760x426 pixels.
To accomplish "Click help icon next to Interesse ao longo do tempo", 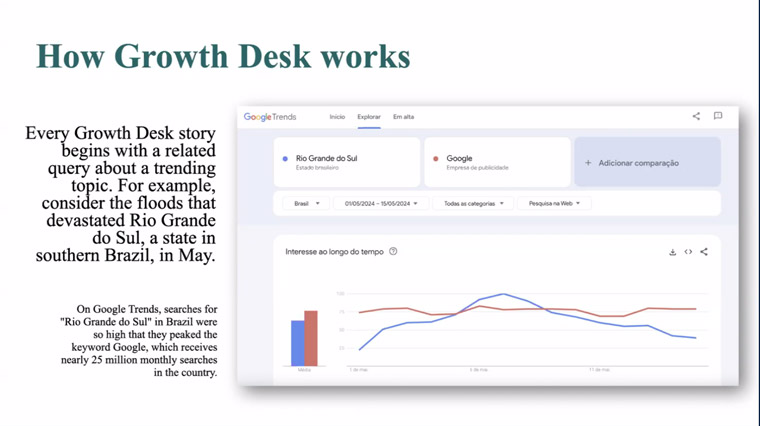I will 393,251.
